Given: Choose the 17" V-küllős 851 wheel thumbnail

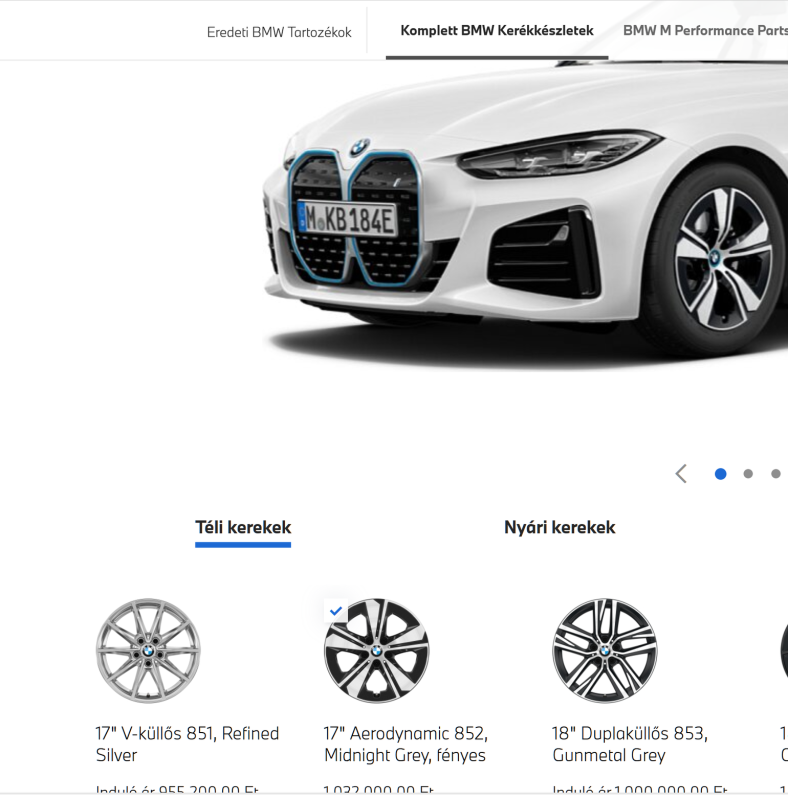Looking at the screenshot, I should (148, 651).
